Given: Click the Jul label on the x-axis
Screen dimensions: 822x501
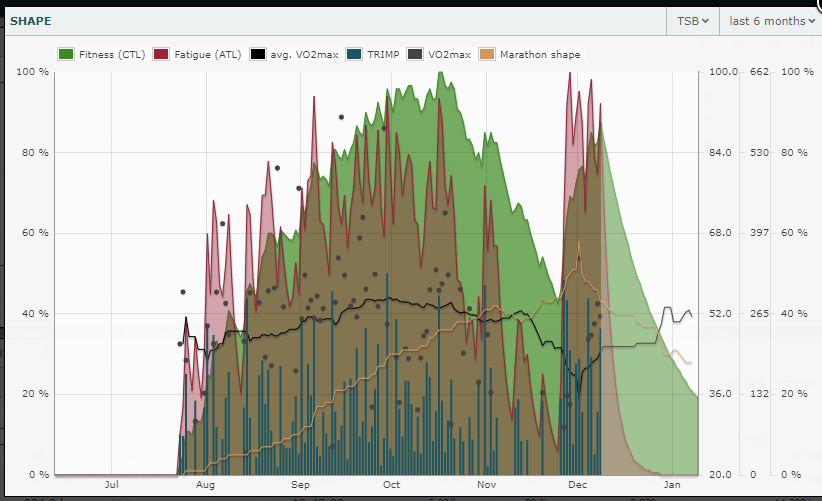Looking at the screenshot, I should (x=111, y=485).
